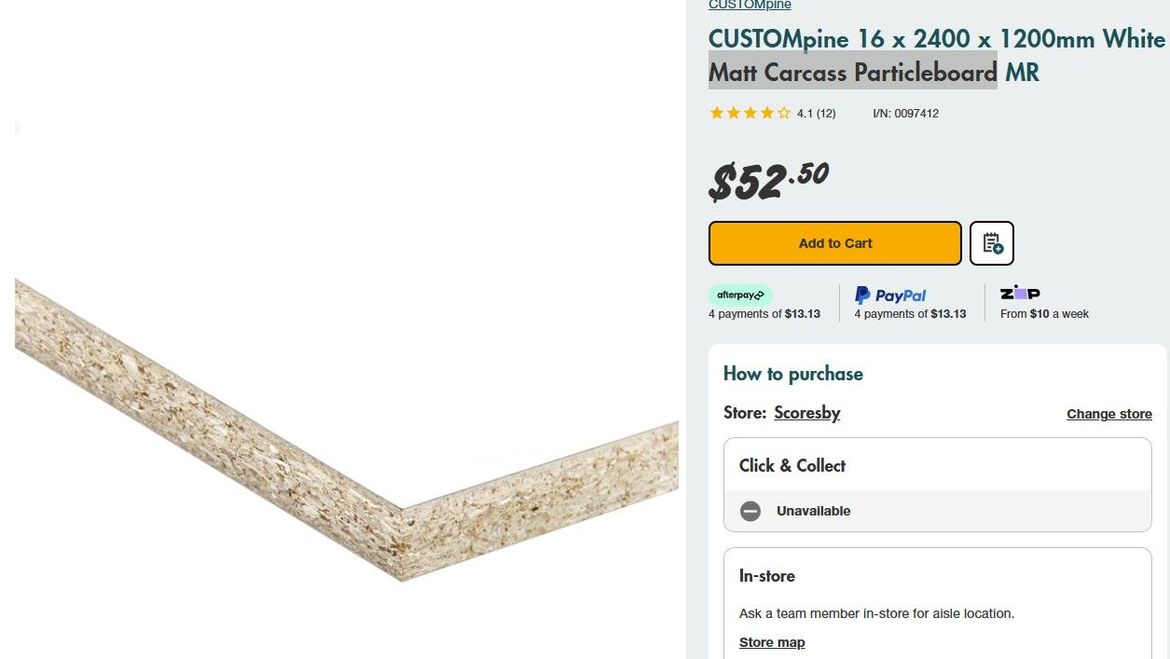1170x659 pixels.
Task: Click Afterpay's 4 payments text
Action: [x=765, y=313]
